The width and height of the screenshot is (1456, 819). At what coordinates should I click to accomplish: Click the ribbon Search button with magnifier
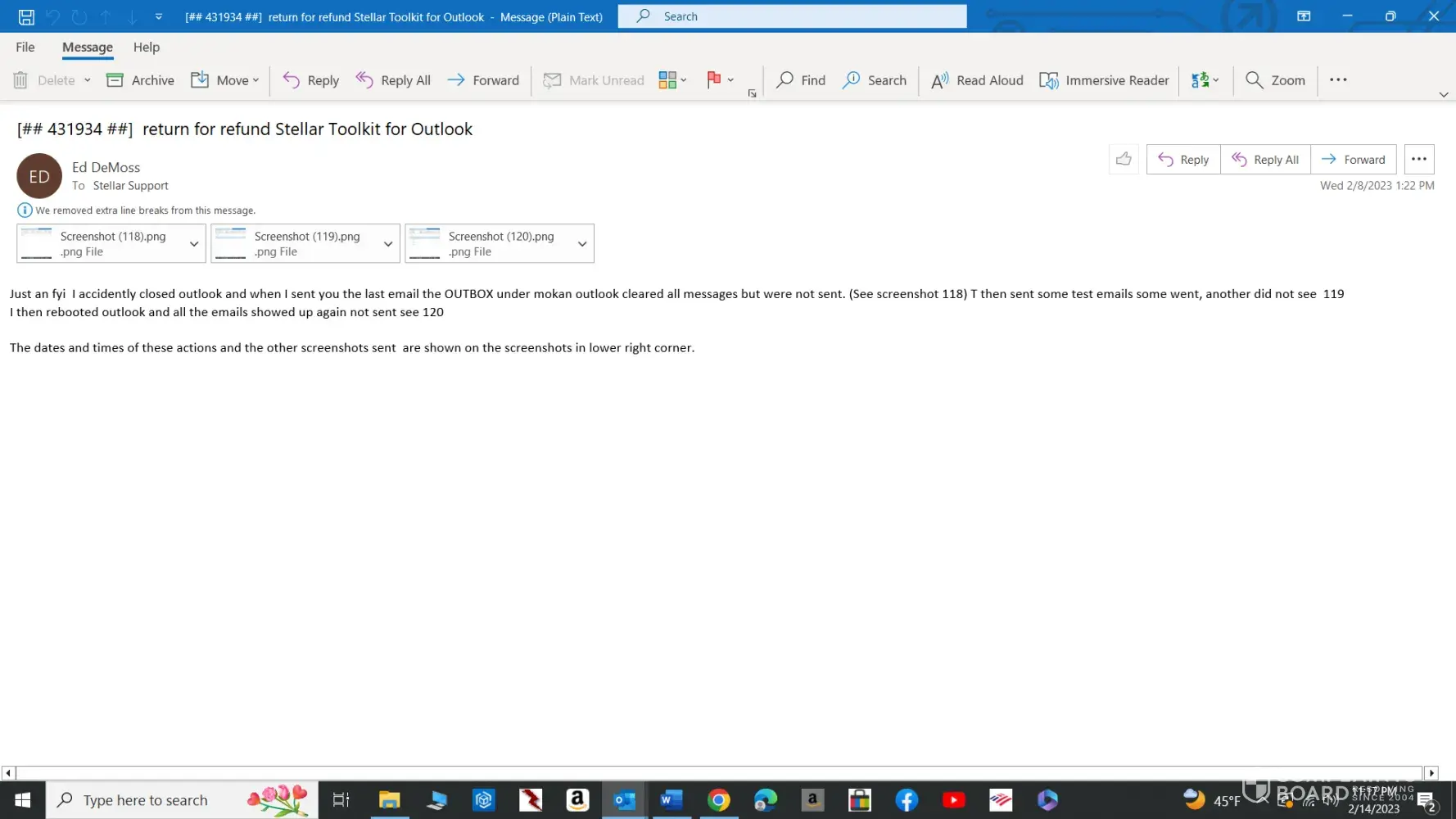[875, 80]
